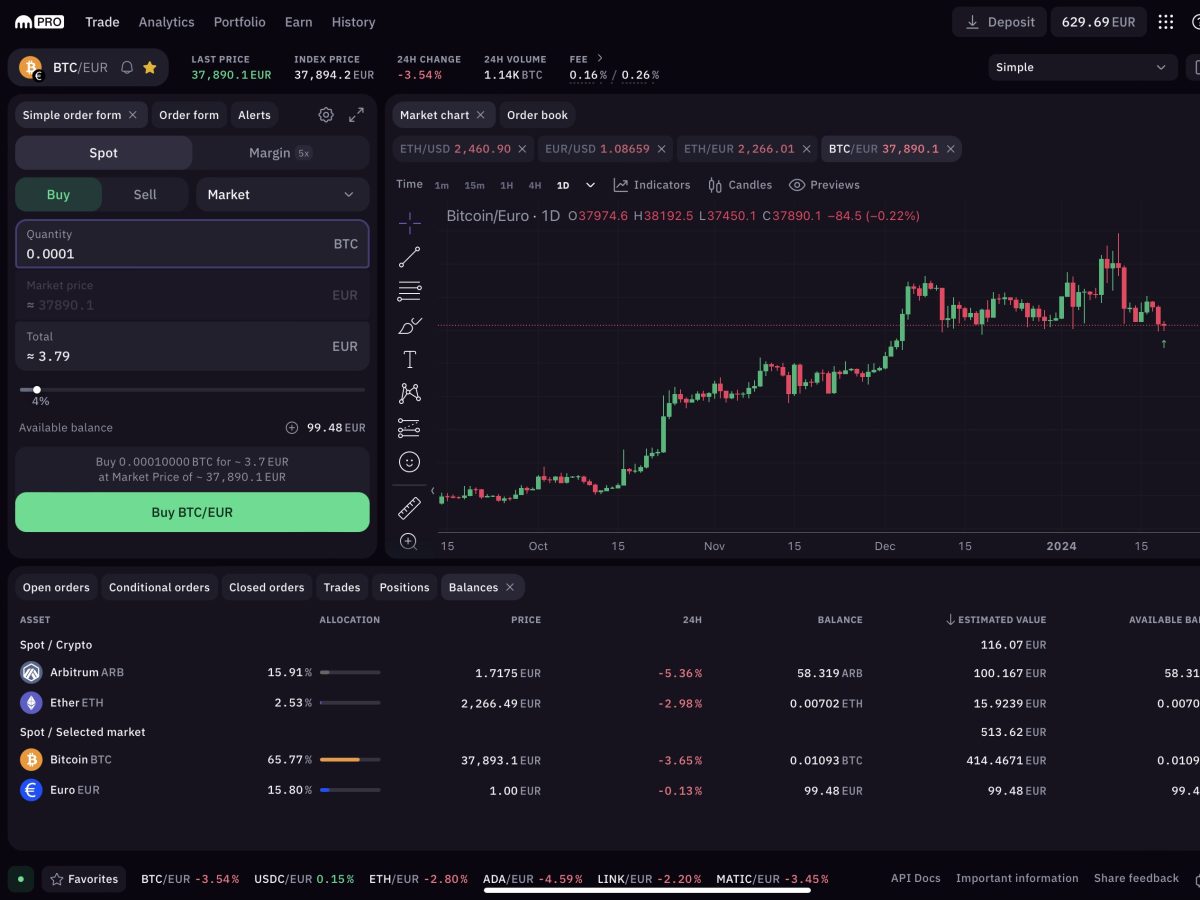Select the forecasting position tool

coord(409,427)
